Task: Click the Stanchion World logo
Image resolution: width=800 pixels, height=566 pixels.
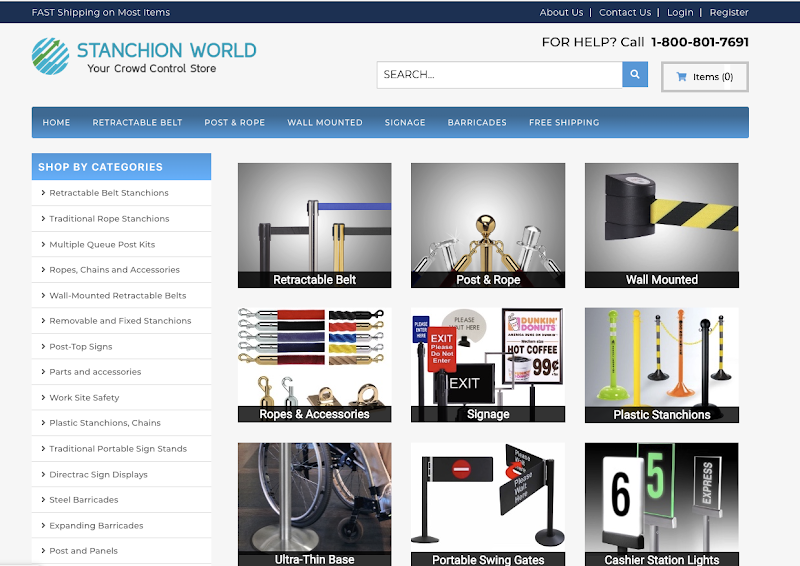Action: pyautogui.click(x=144, y=56)
